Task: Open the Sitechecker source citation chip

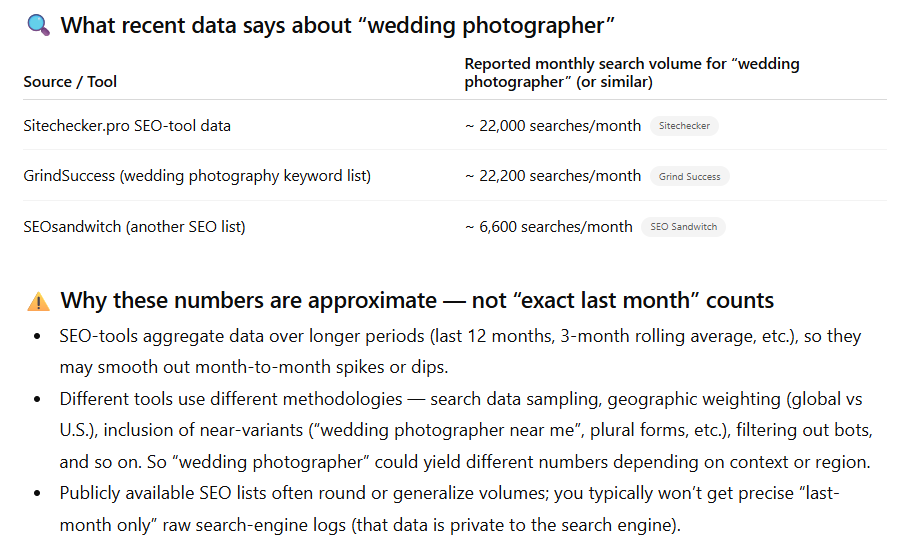Action: [684, 126]
